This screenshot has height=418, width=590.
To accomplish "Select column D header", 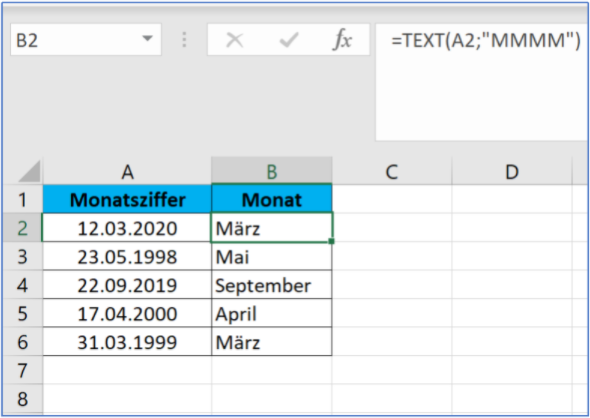I will [x=512, y=172].
